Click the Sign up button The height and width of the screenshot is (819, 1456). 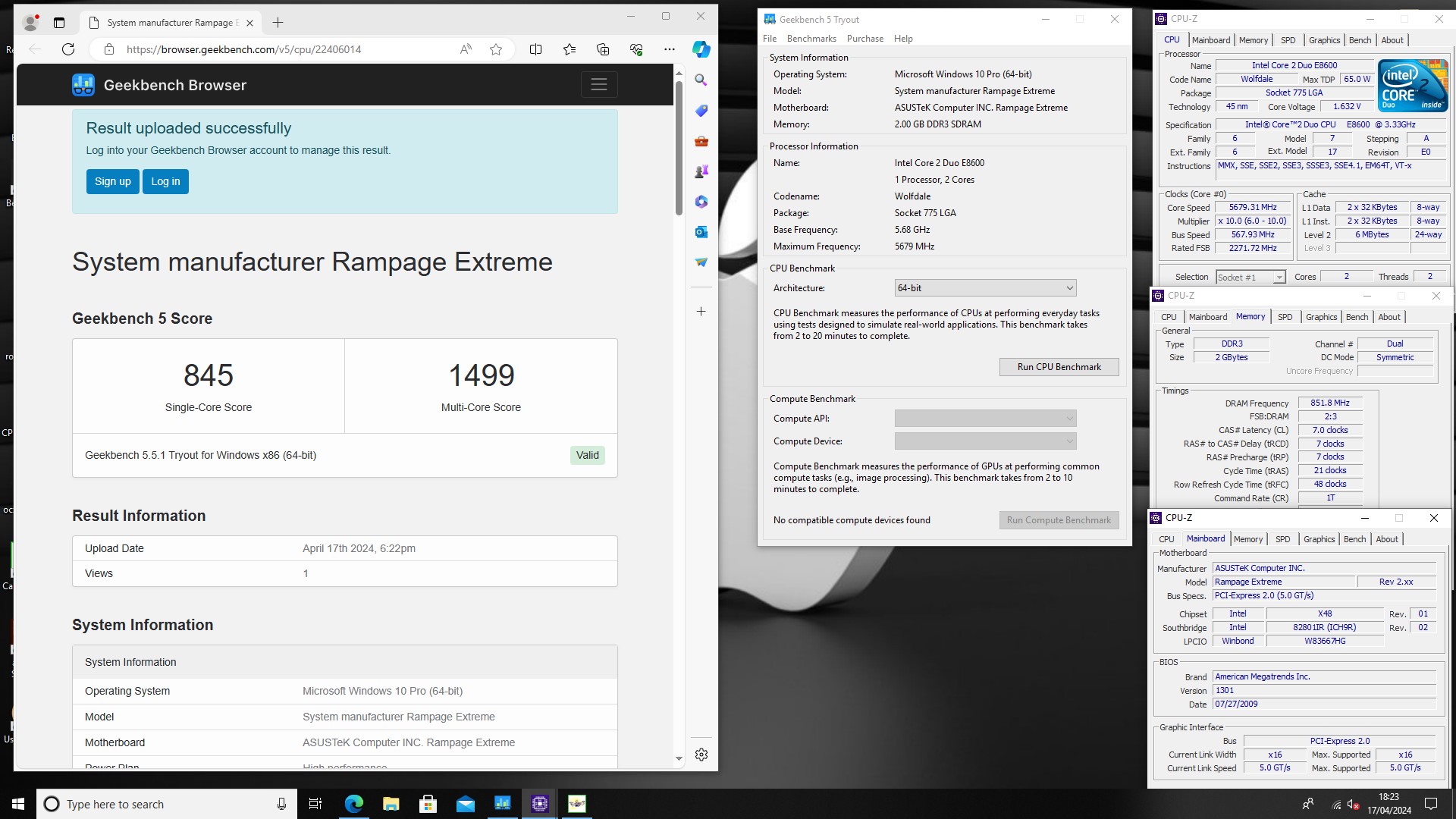[112, 181]
